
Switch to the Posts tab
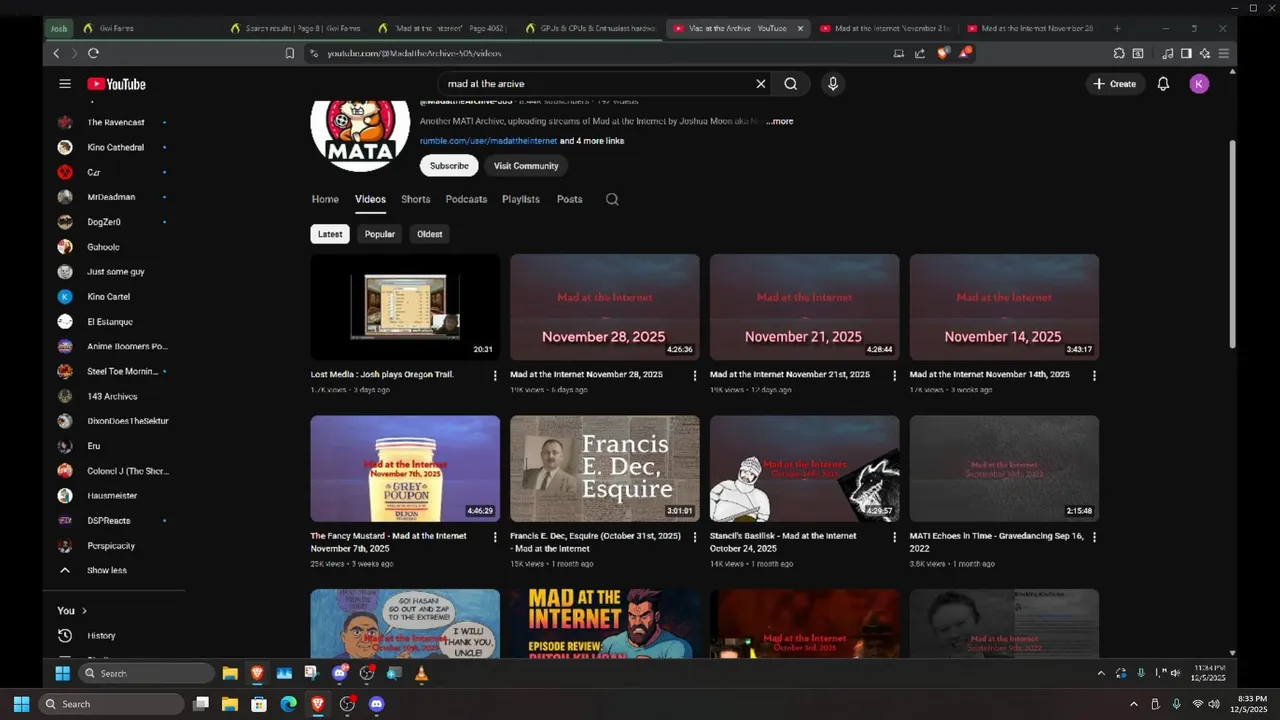[569, 199]
